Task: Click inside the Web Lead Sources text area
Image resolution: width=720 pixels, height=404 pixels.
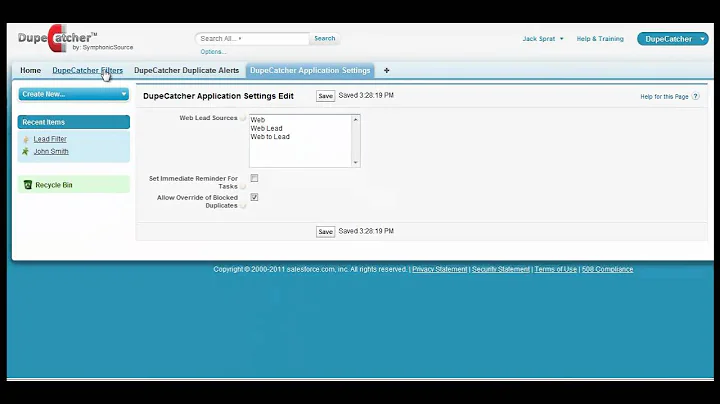Action: click(304, 141)
